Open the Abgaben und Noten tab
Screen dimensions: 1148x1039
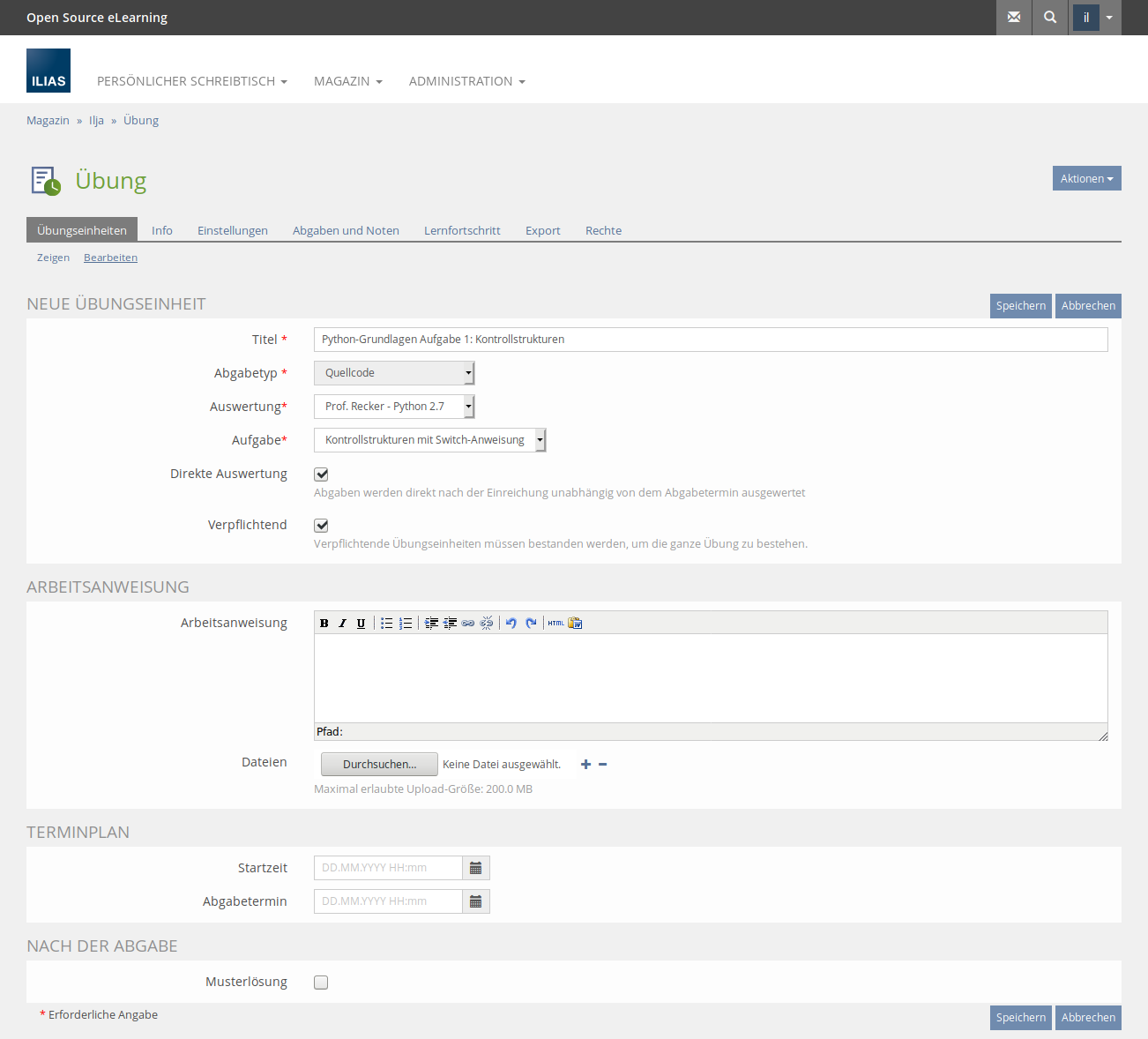point(346,230)
